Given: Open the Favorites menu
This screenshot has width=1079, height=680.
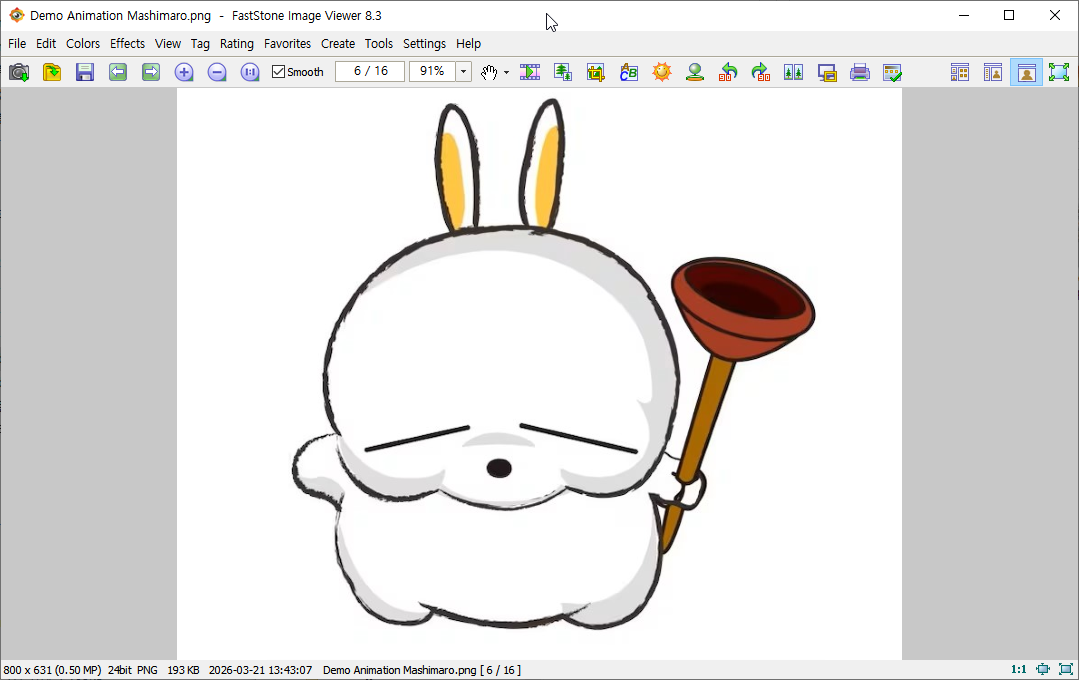Looking at the screenshot, I should pyautogui.click(x=287, y=43).
